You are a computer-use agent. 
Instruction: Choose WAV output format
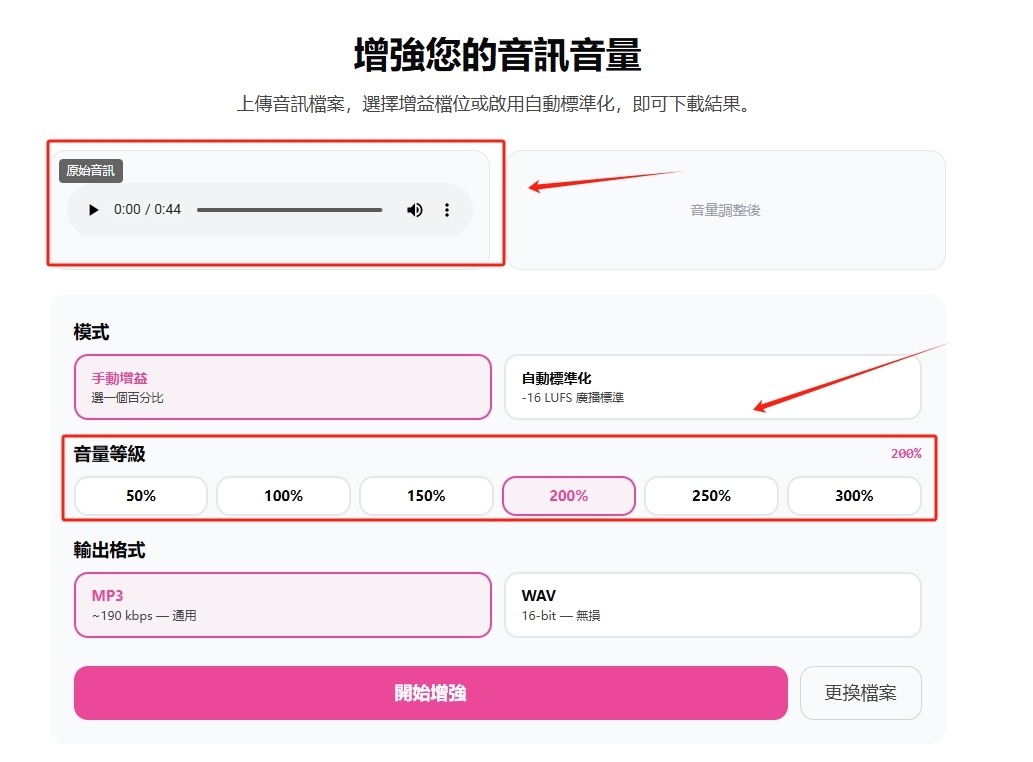click(712, 605)
